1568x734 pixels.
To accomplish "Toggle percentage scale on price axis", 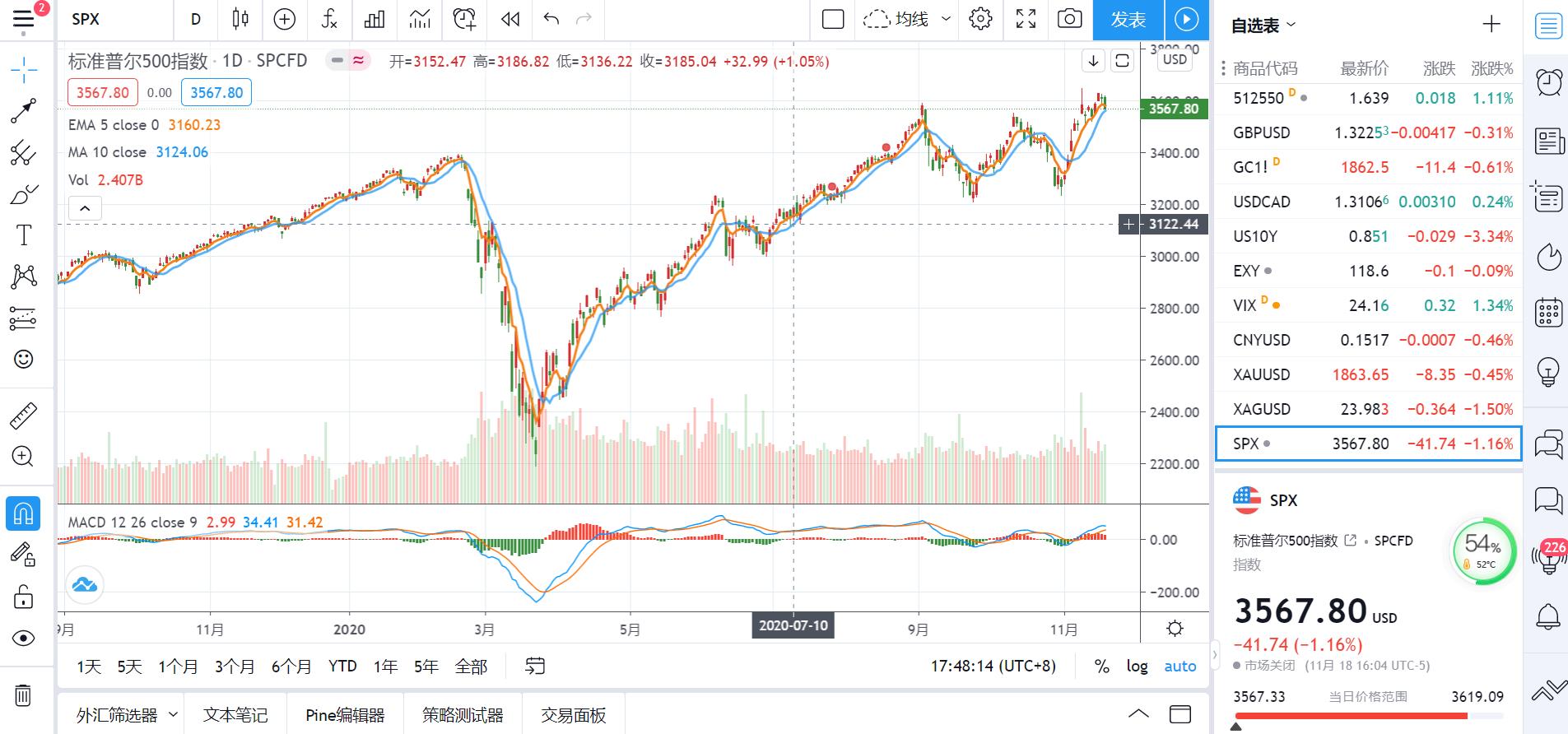I will pyautogui.click(x=1101, y=667).
